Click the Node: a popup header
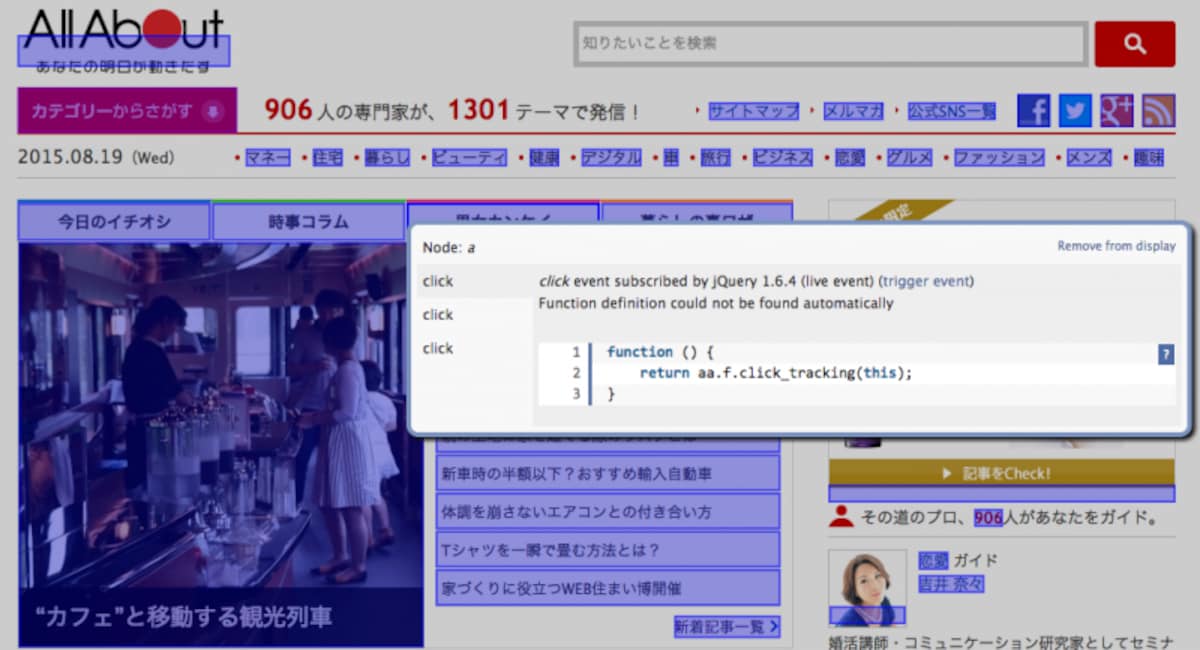Screen dimensions: 1200x650 tap(449, 247)
